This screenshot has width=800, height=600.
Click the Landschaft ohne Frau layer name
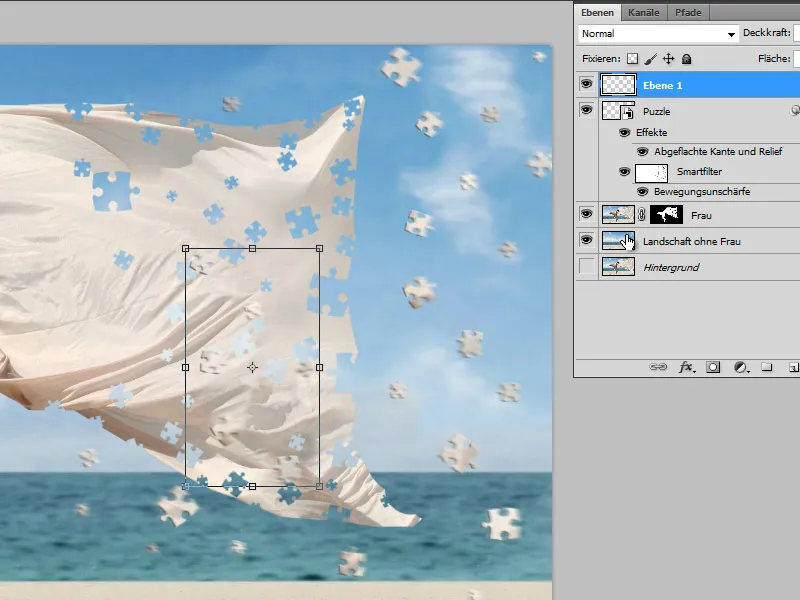coord(691,241)
